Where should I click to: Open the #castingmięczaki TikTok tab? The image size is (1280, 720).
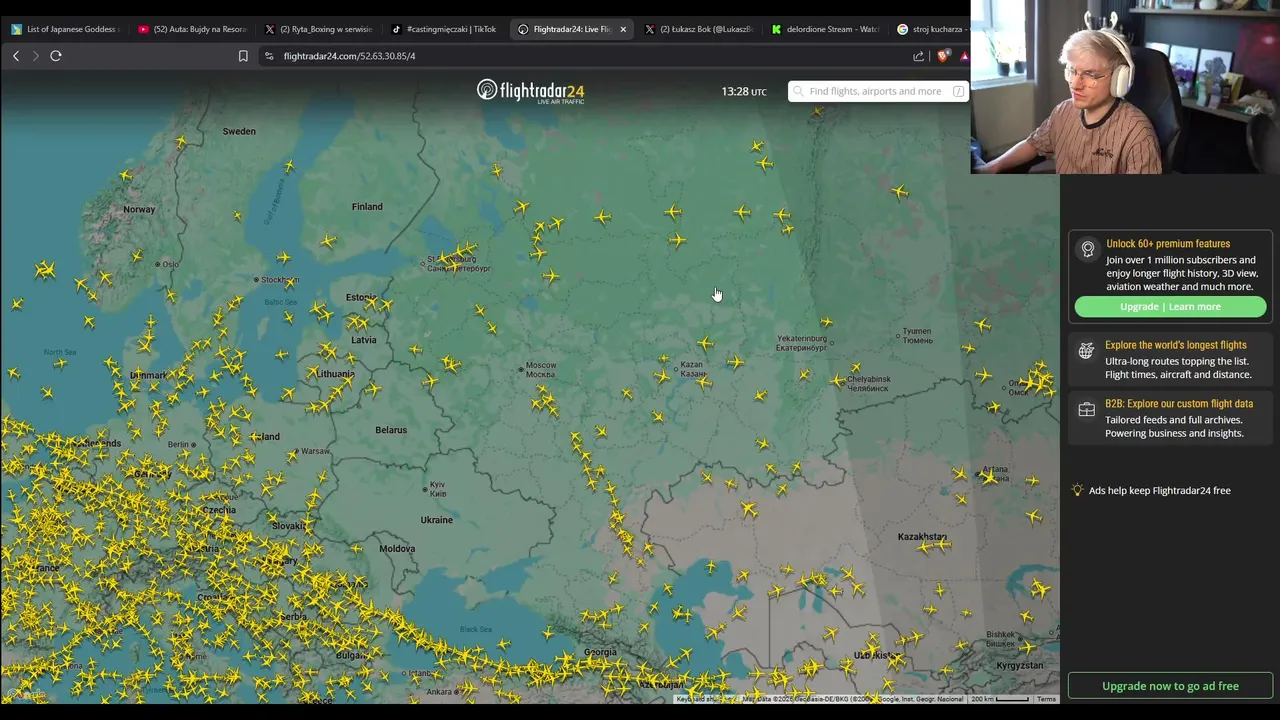click(444, 29)
